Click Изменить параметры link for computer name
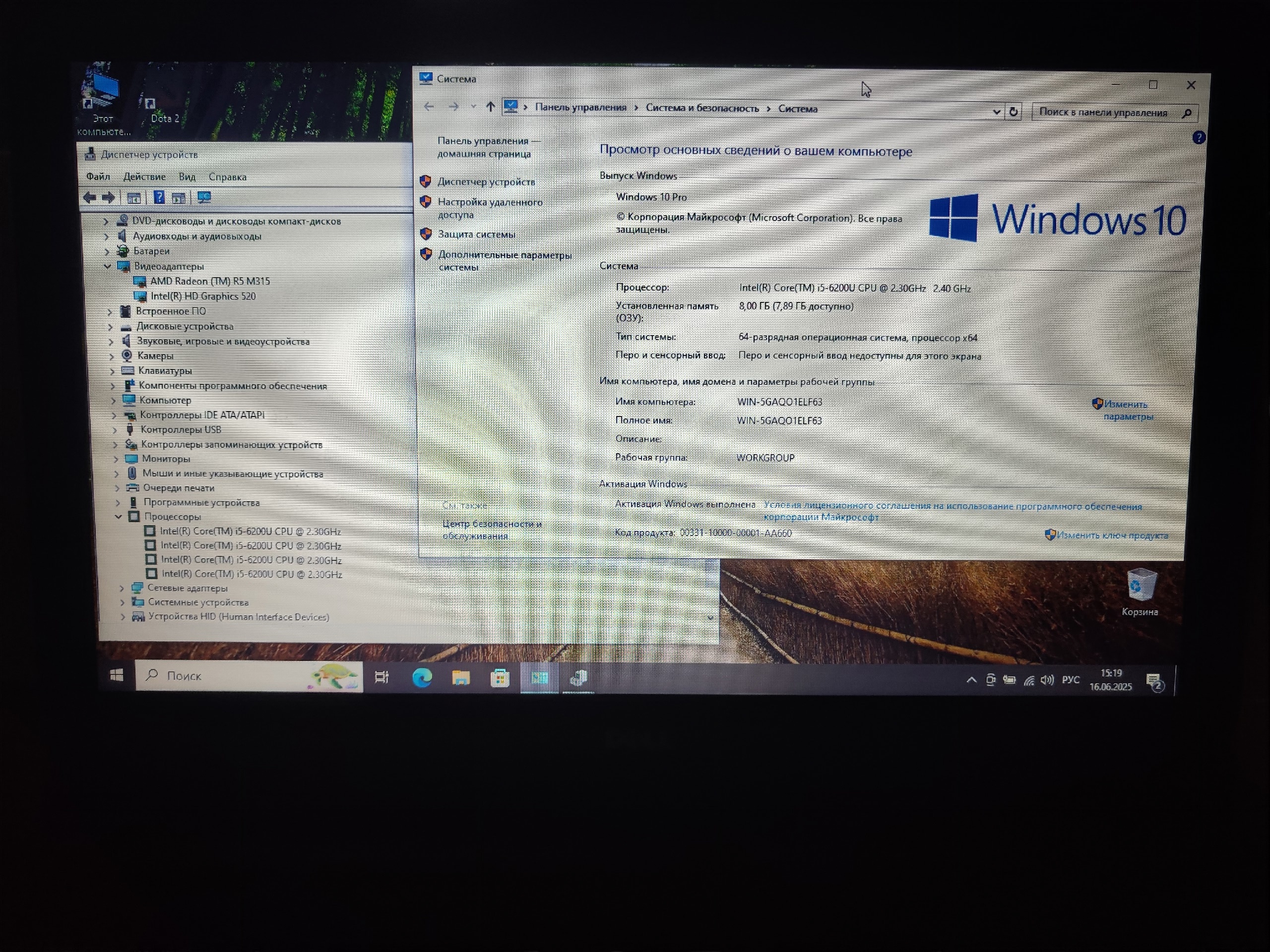The image size is (1270, 952). pyautogui.click(x=1127, y=410)
